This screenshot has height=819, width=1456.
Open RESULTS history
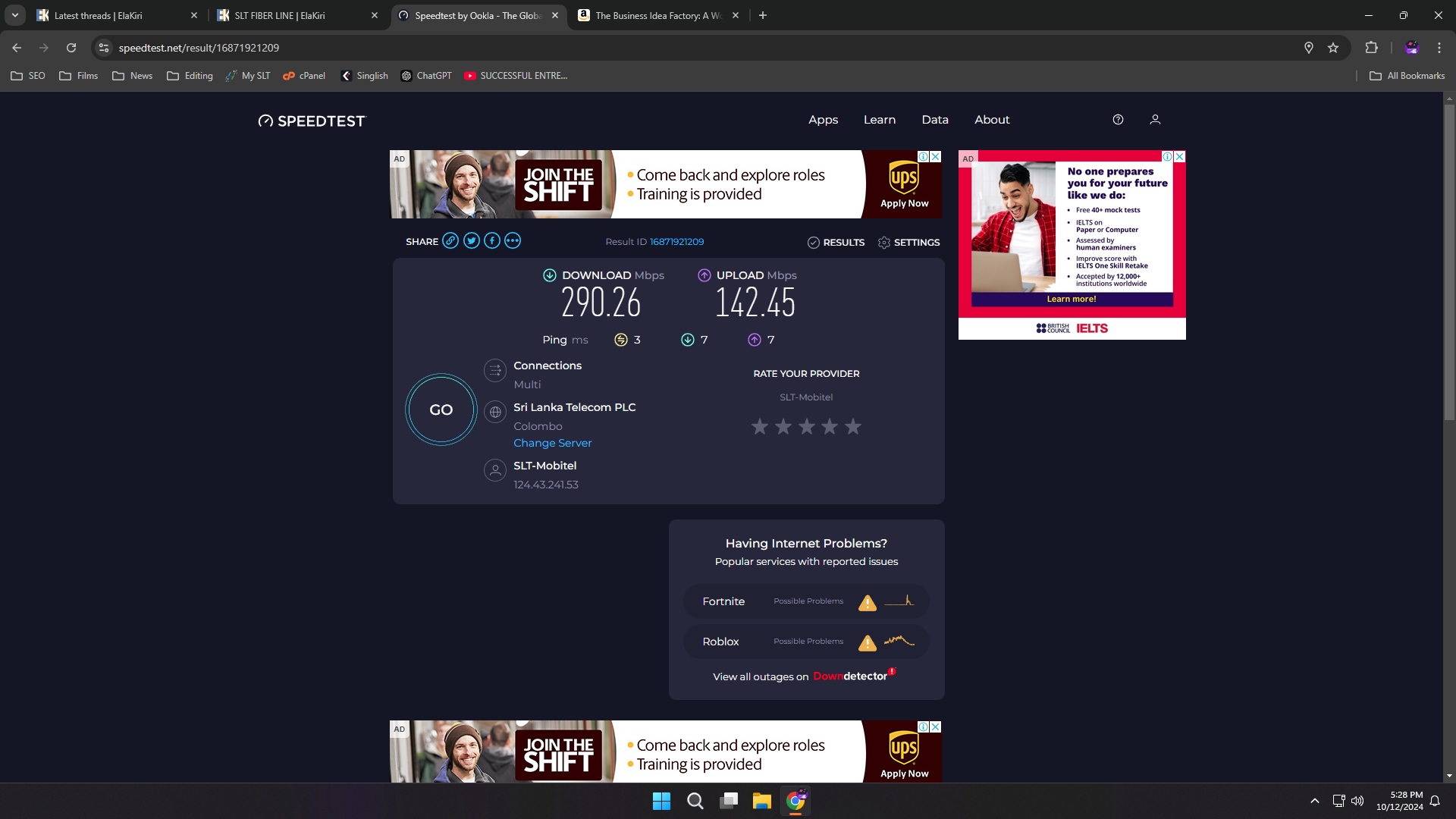[x=836, y=243]
